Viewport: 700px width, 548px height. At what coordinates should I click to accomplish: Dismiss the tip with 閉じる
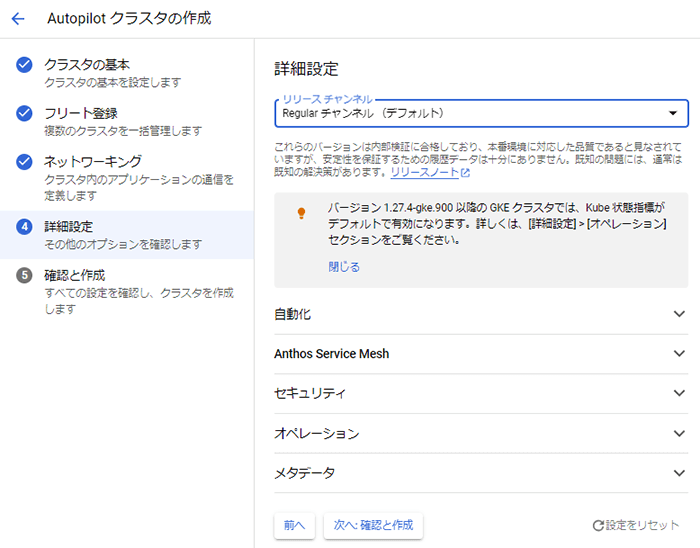tap(344, 267)
